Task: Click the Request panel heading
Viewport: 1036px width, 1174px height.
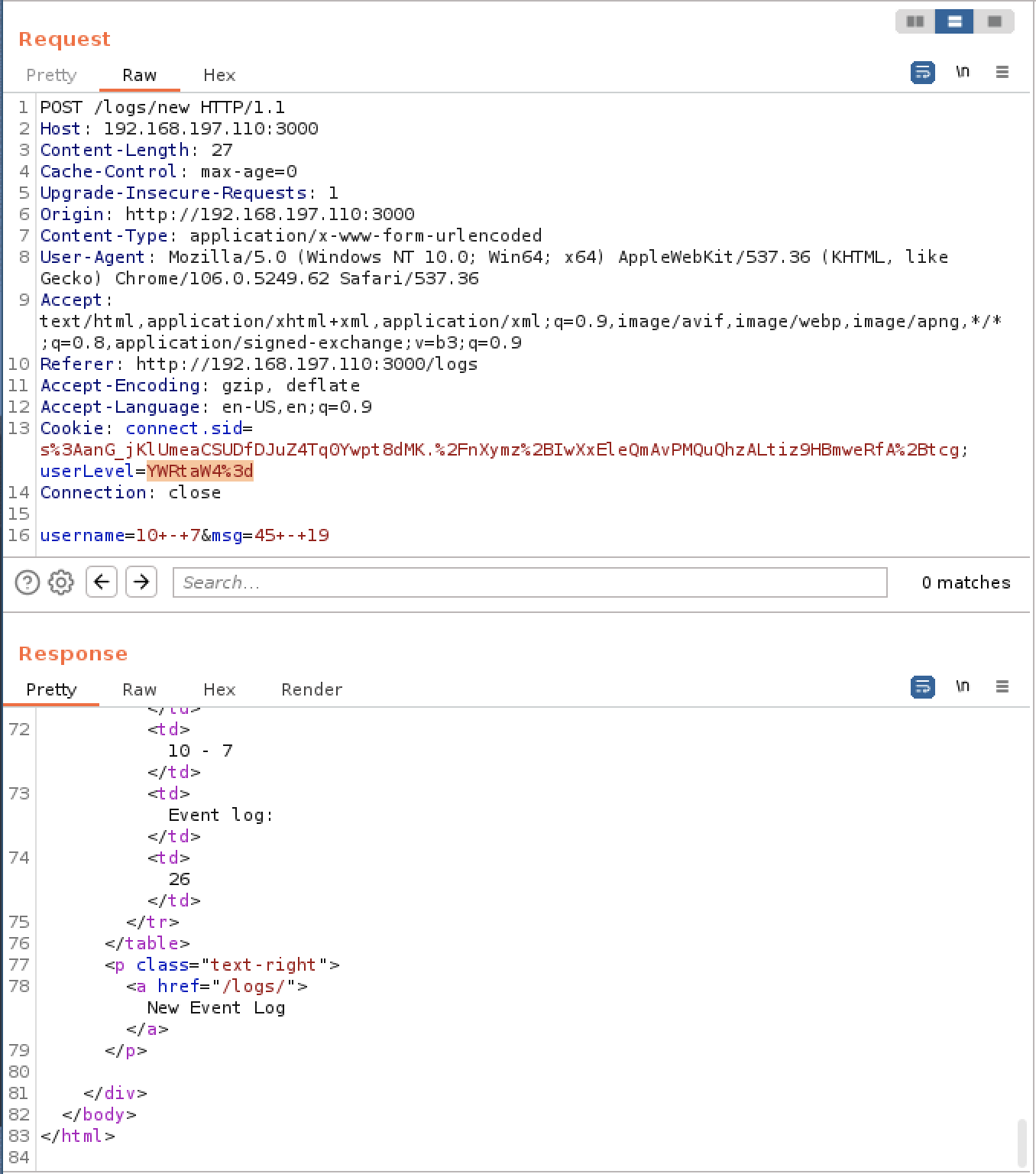Action: point(64,39)
